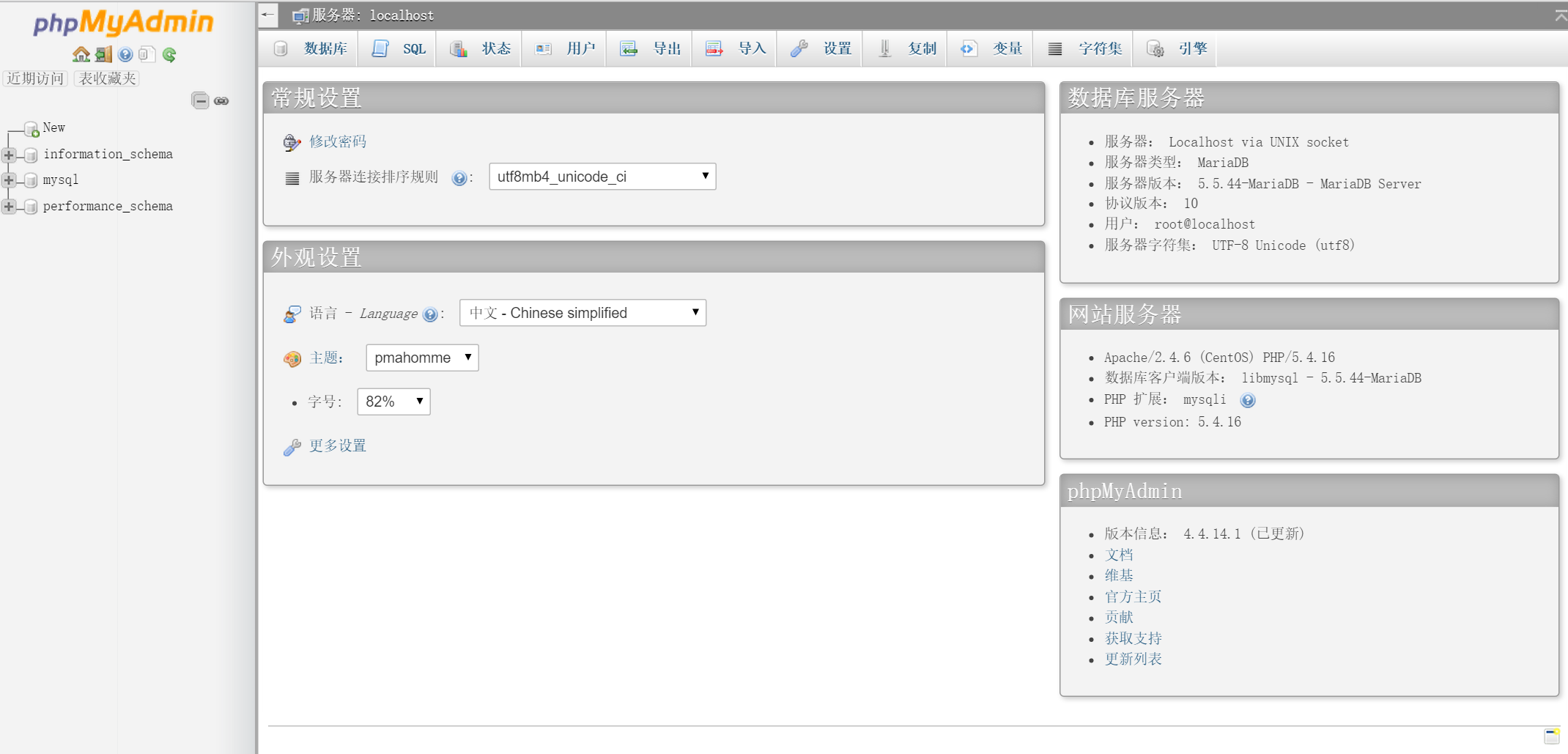Open the pmahomme theme dropdown
This screenshot has height=754, width=1568.
point(422,358)
